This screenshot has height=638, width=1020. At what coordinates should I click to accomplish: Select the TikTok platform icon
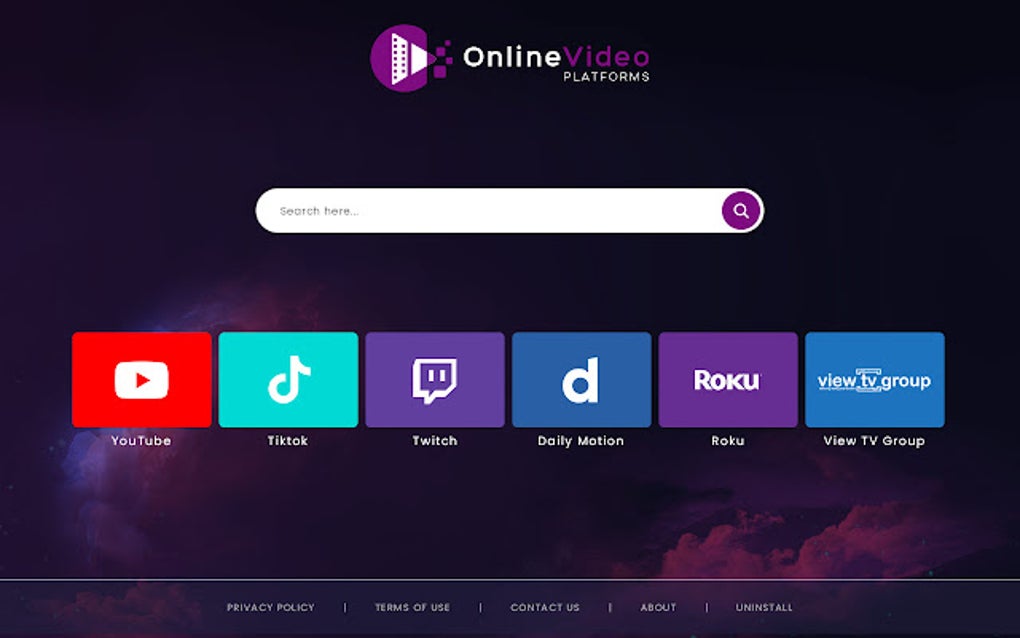[288, 378]
